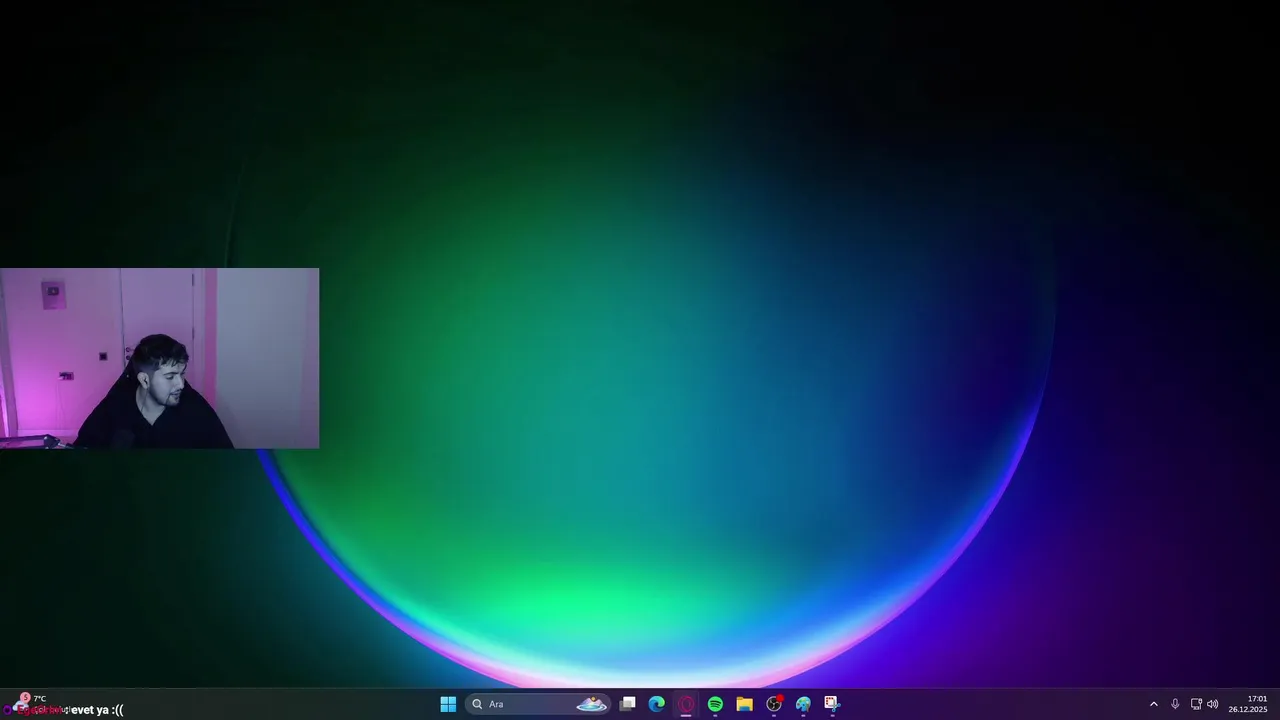Screen dimensions: 1280x720
Task: Open the Windows Start menu
Action: (448, 704)
